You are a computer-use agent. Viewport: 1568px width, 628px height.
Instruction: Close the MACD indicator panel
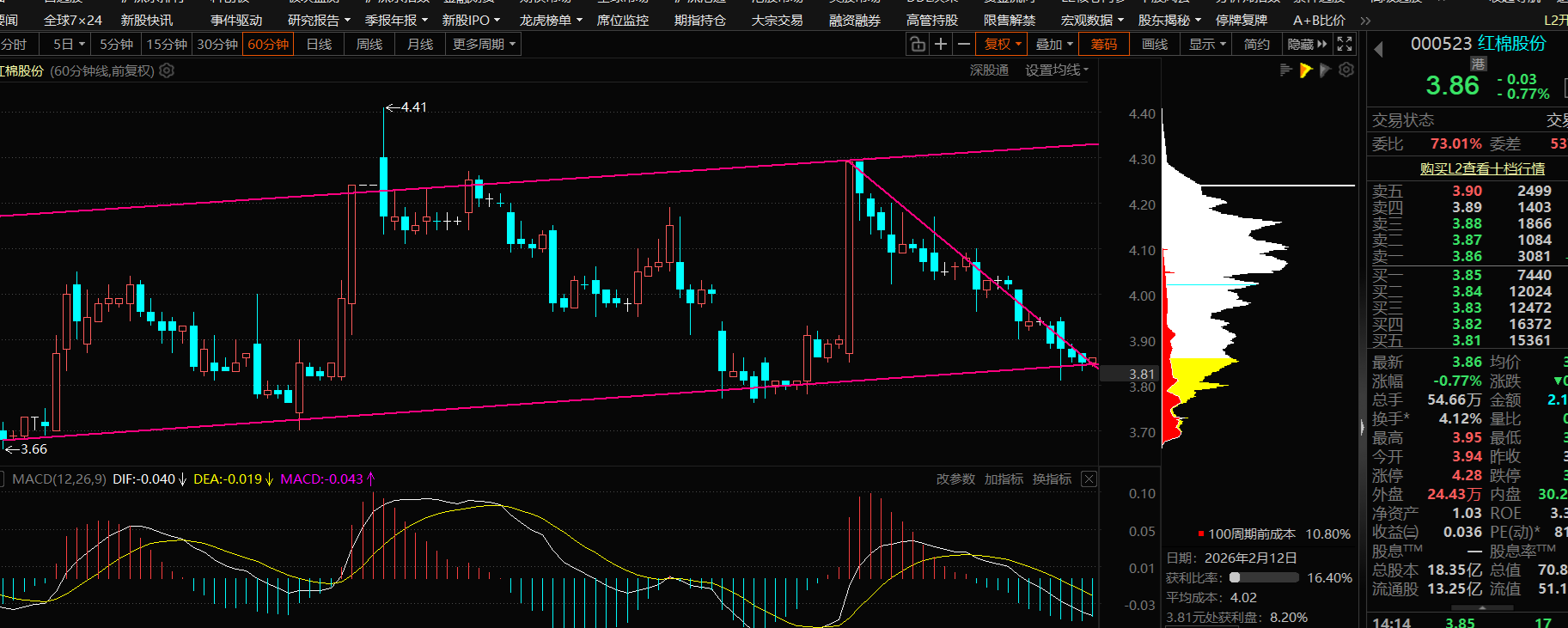tap(1089, 479)
